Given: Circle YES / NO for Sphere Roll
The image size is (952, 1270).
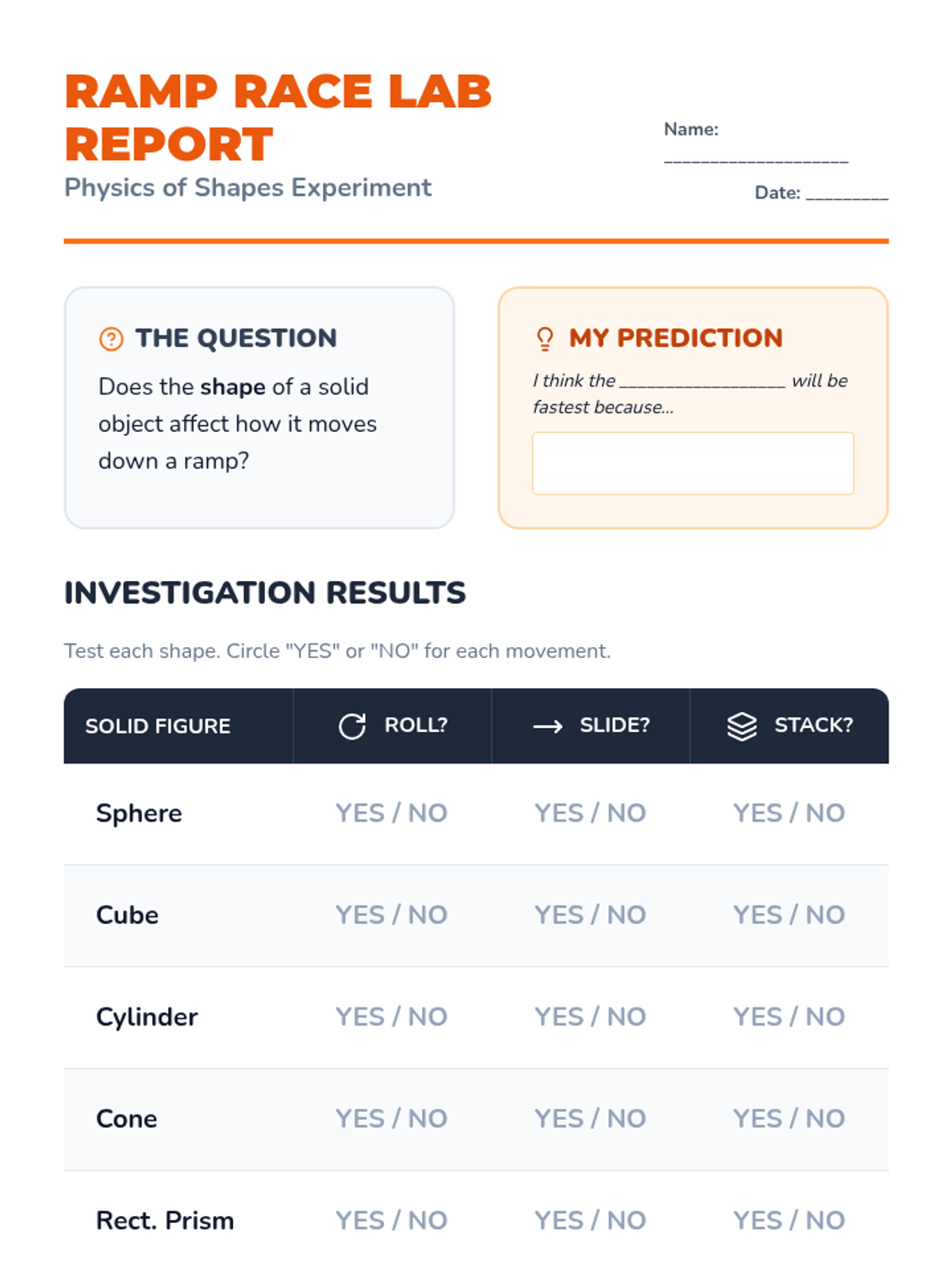Looking at the screenshot, I should [391, 813].
